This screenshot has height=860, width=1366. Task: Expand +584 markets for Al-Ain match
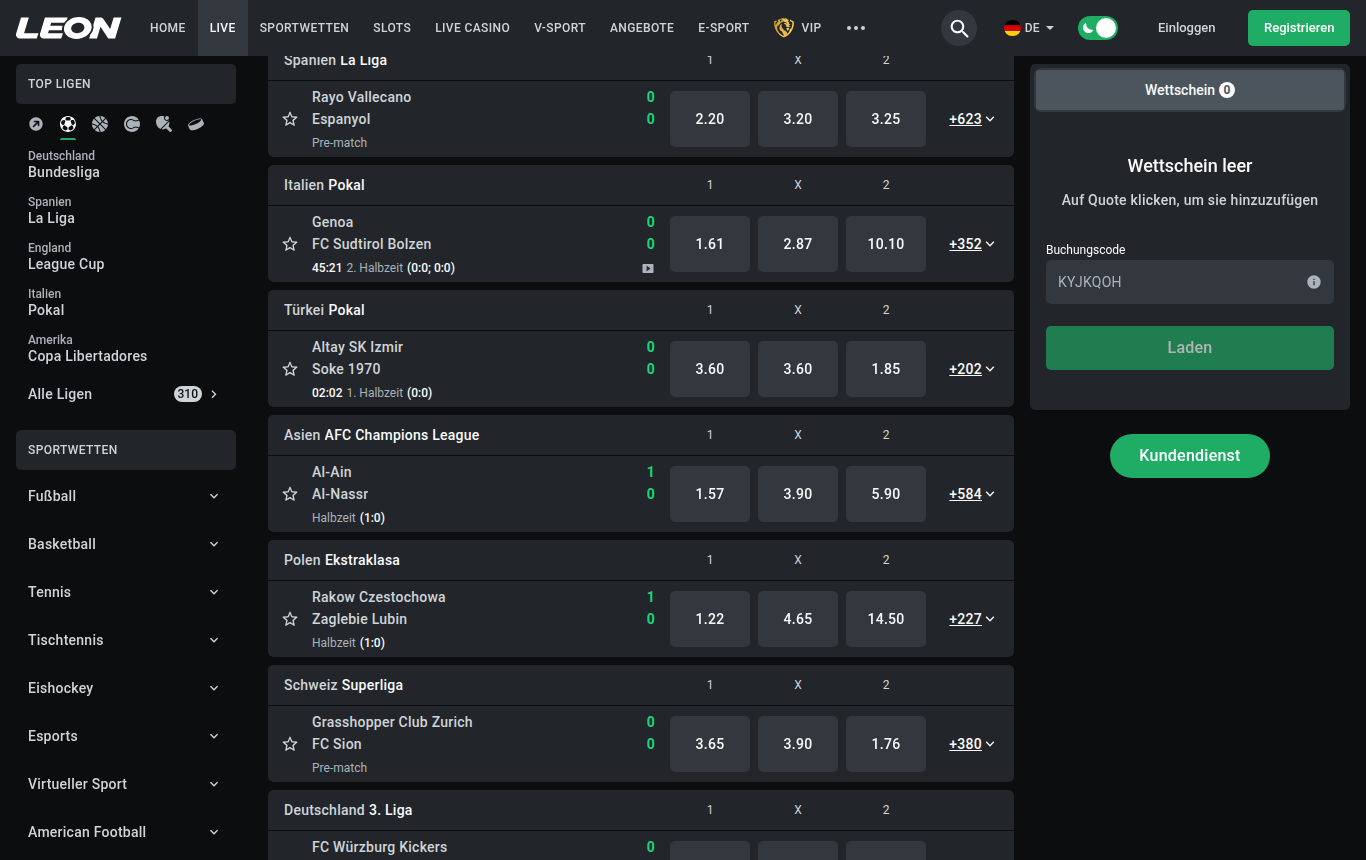click(972, 494)
